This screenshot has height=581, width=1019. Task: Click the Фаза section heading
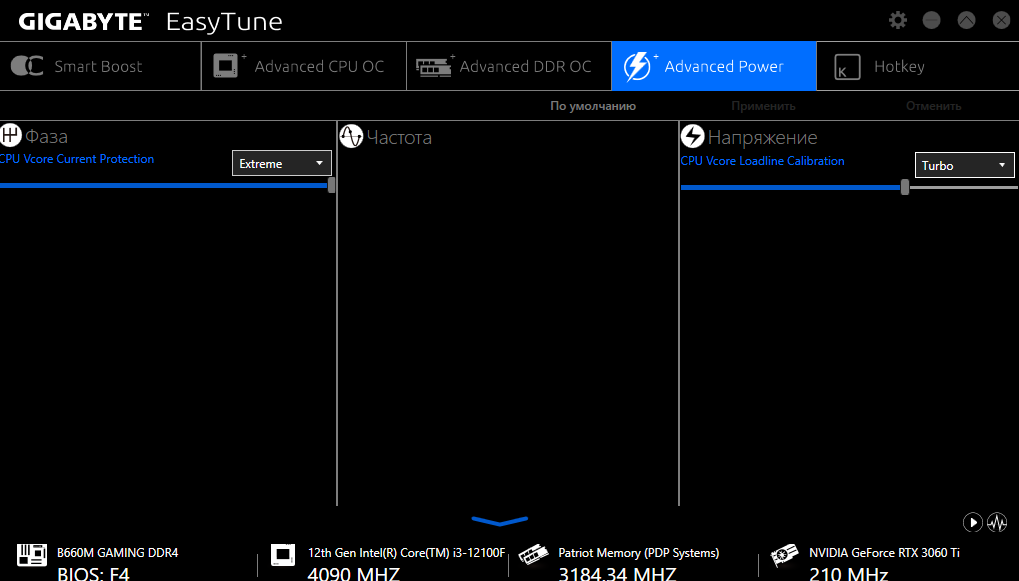coord(46,136)
